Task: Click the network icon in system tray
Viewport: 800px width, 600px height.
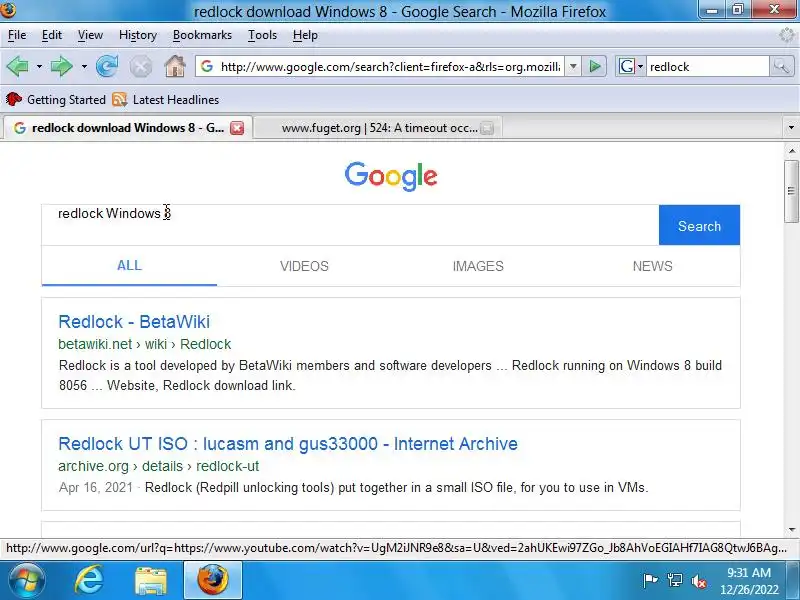Action: (675, 581)
